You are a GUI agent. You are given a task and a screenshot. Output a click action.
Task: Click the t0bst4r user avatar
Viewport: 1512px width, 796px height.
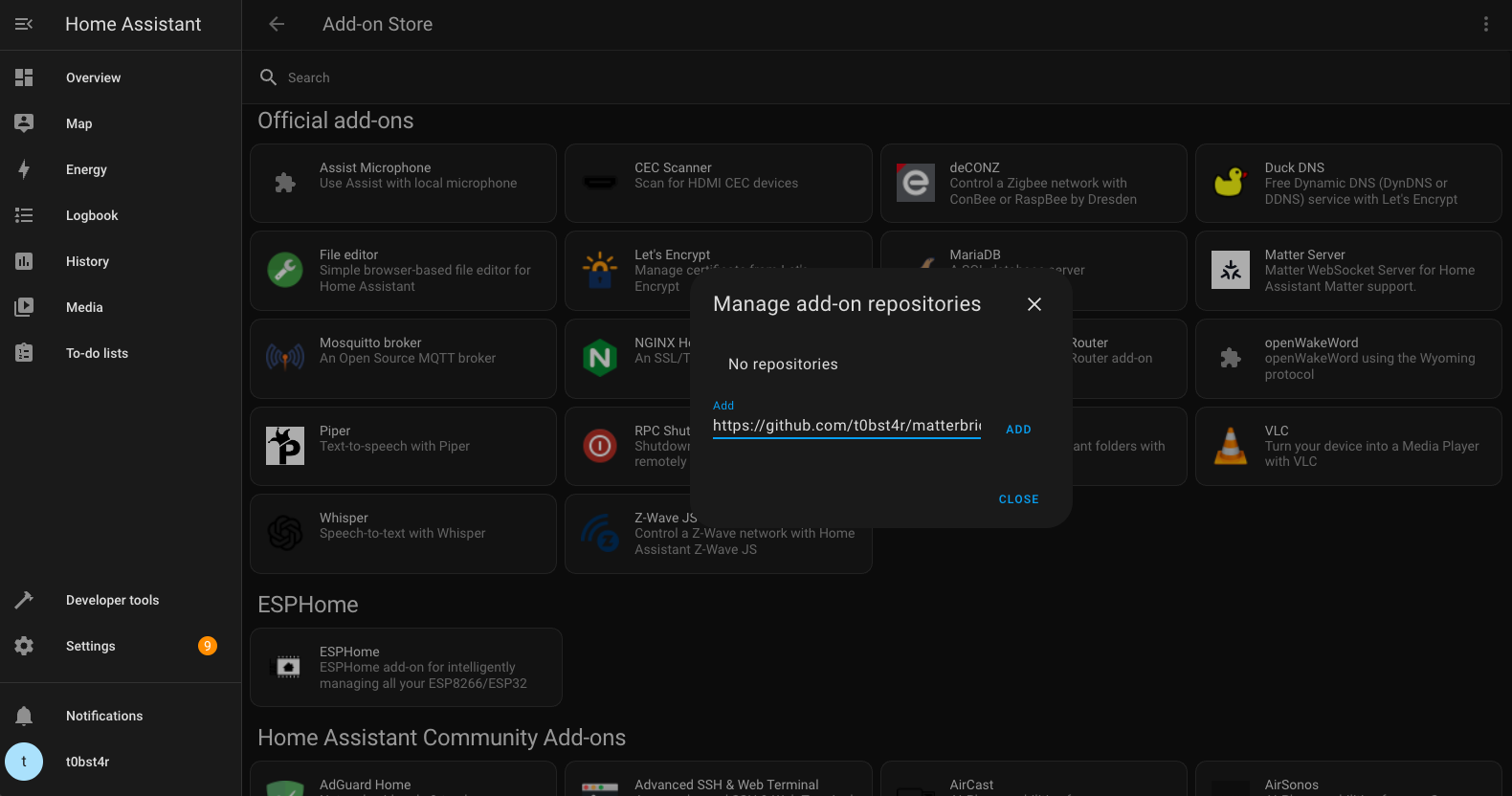pyautogui.click(x=24, y=762)
